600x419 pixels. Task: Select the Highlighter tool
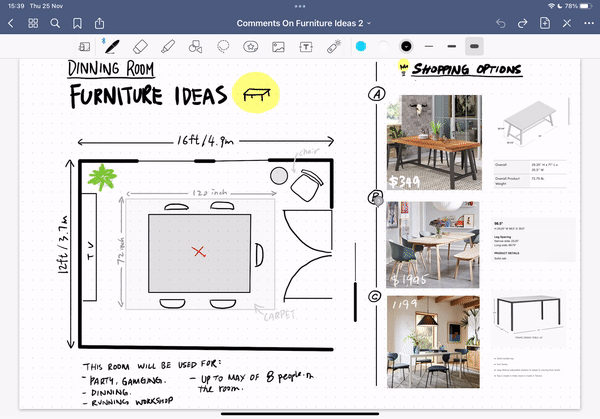(168, 46)
